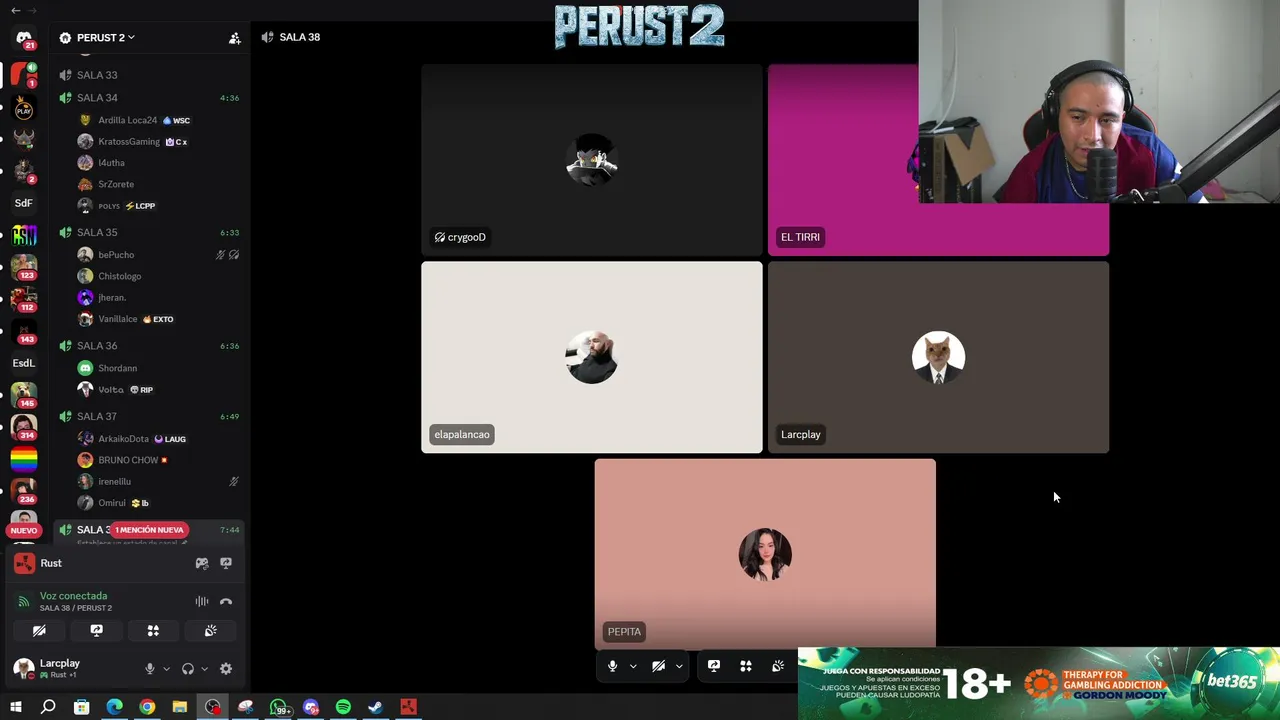This screenshot has height=720, width=1280.
Task: Open input device options beside user mic
Action: pos(166,669)
